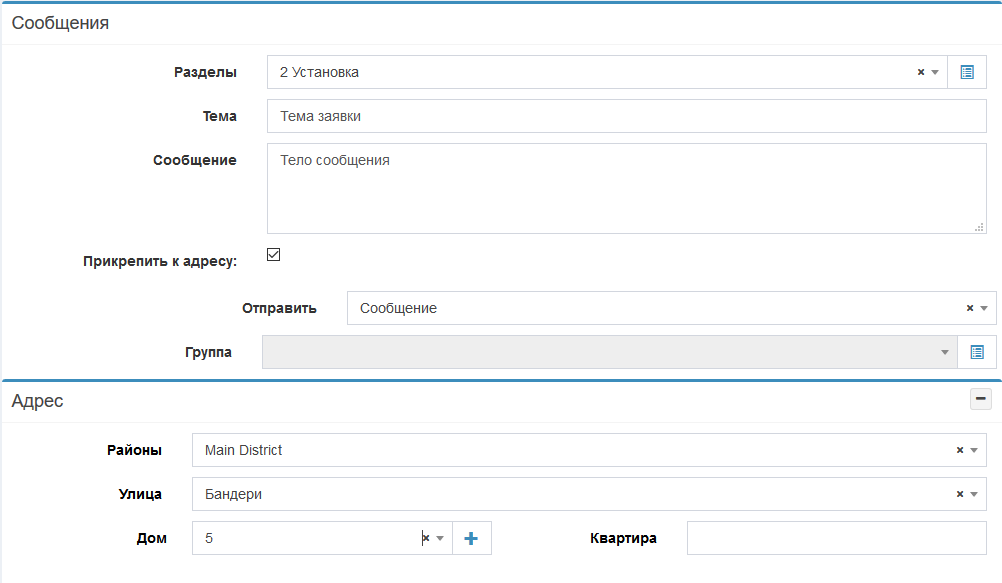Clear the Бандери street selection x
This screenshot has height=583, width=1002.
click(x=959, y=494)
